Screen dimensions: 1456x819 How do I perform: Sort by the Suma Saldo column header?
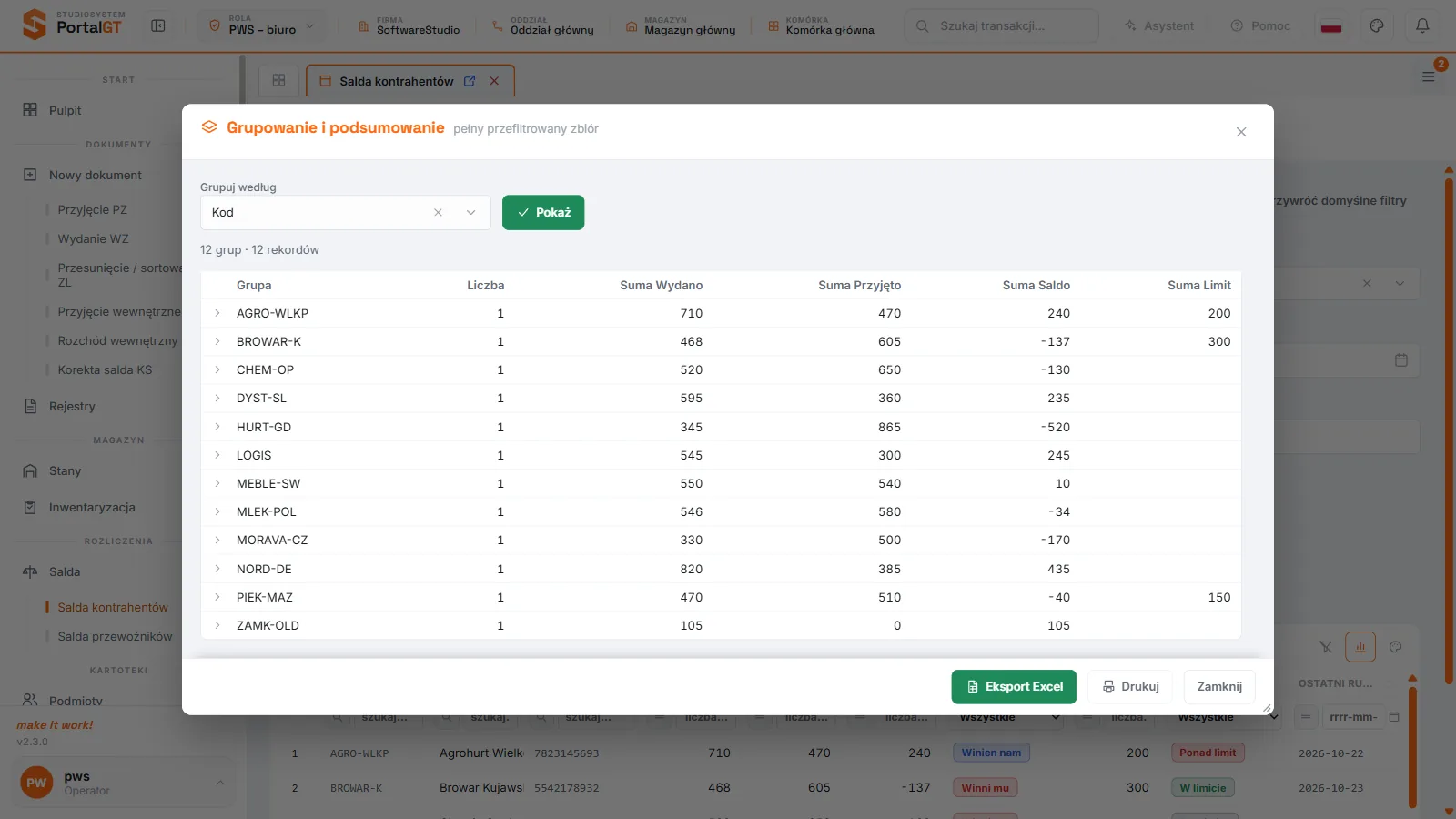[x=1036, y=285]
